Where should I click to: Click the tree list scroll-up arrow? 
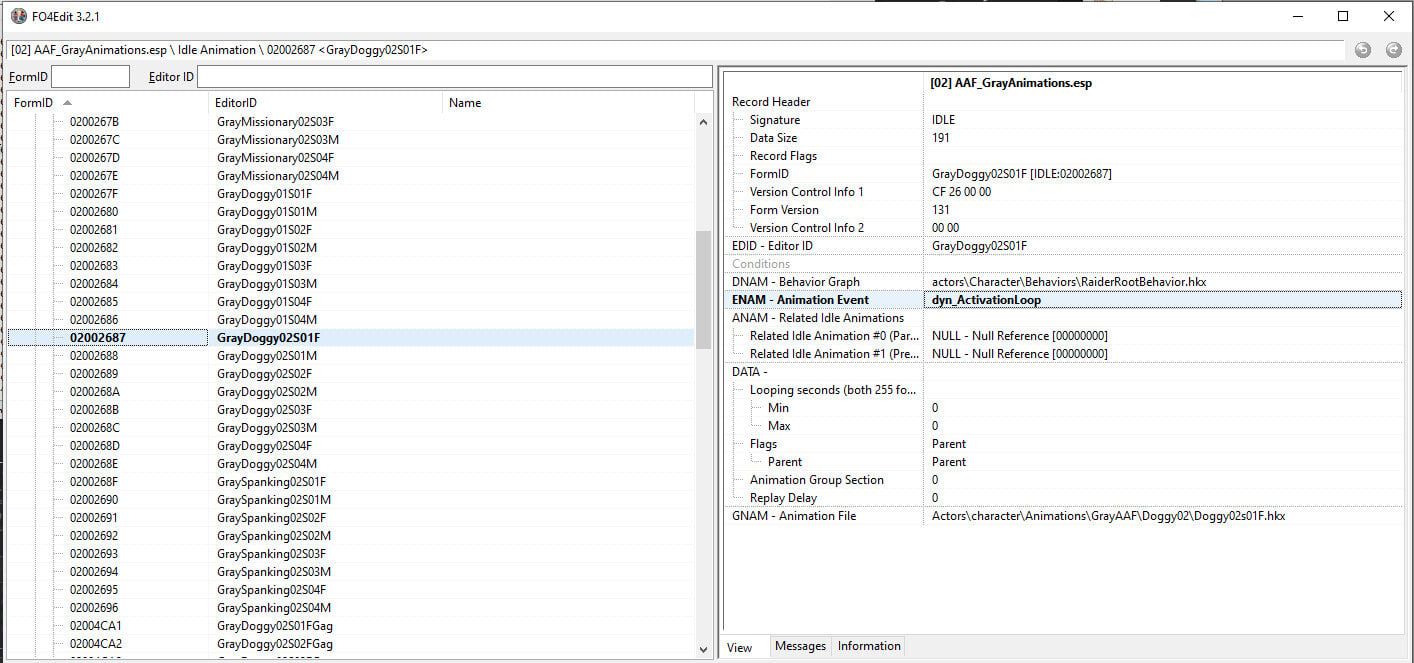click(x=703, y=121)
